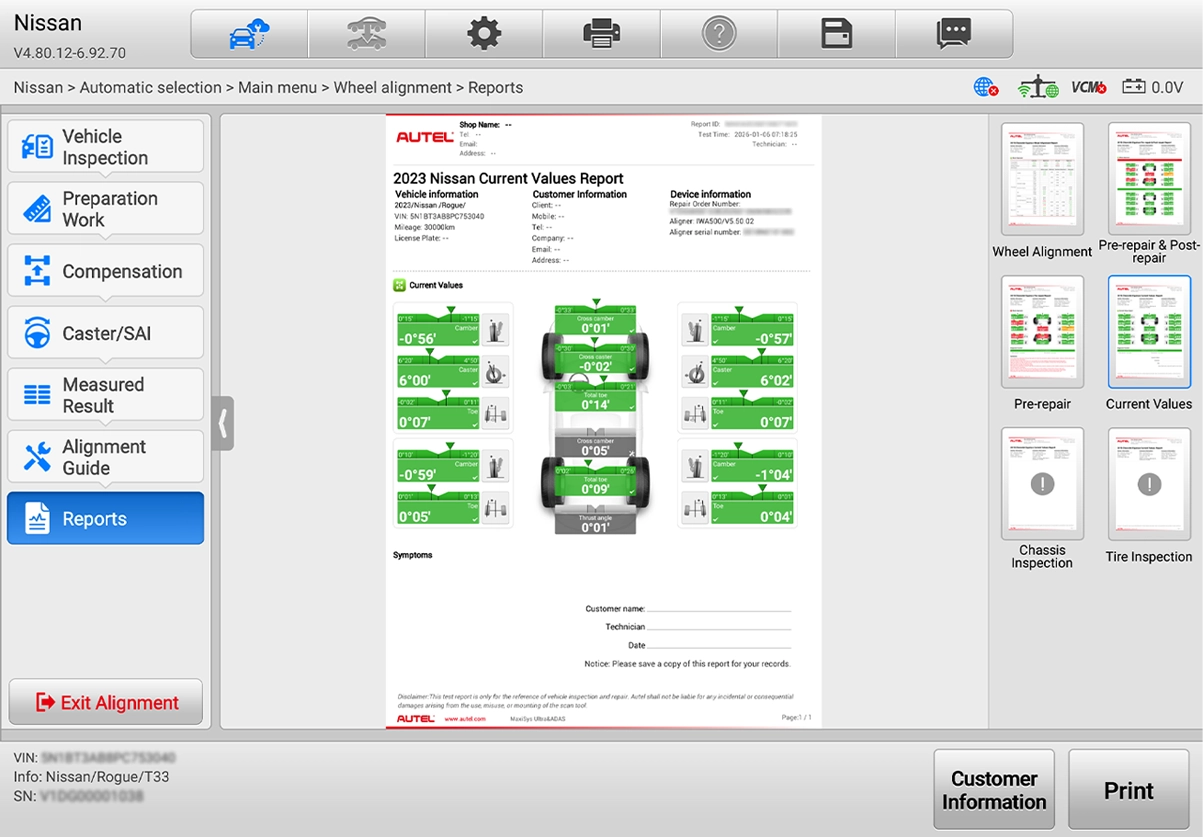Image resolution: width=1203 pixels, height=837 pixels.
Task: Click the VCM connection status icon
Action: pyautogui.click(x=1088, y=88)
